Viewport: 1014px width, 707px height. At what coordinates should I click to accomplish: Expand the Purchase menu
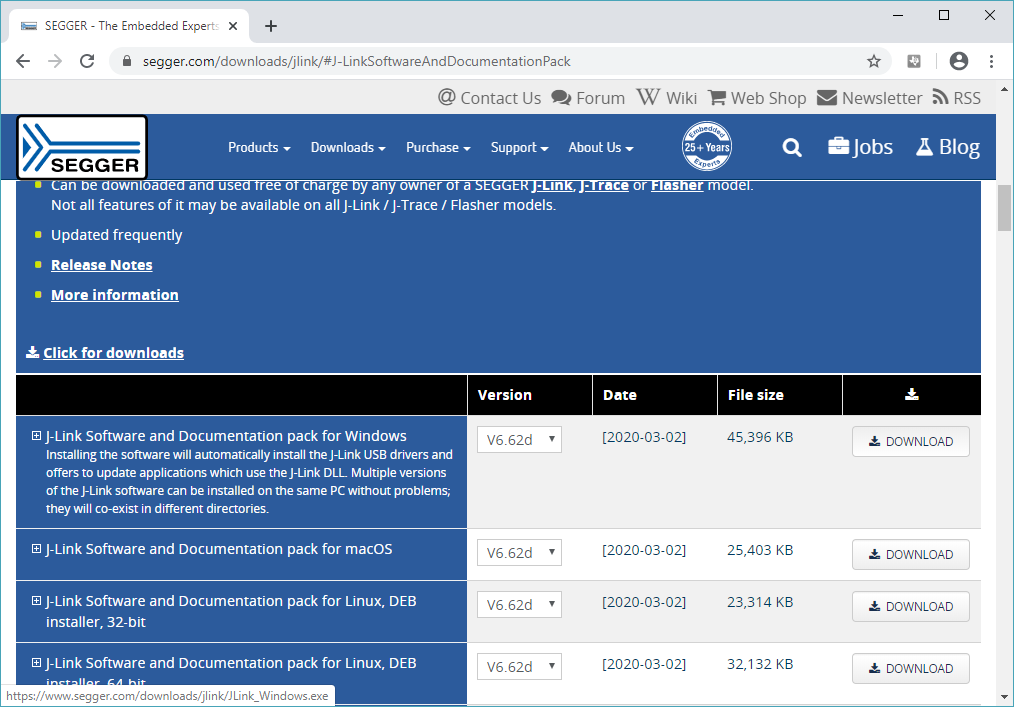tap(438, 147)
